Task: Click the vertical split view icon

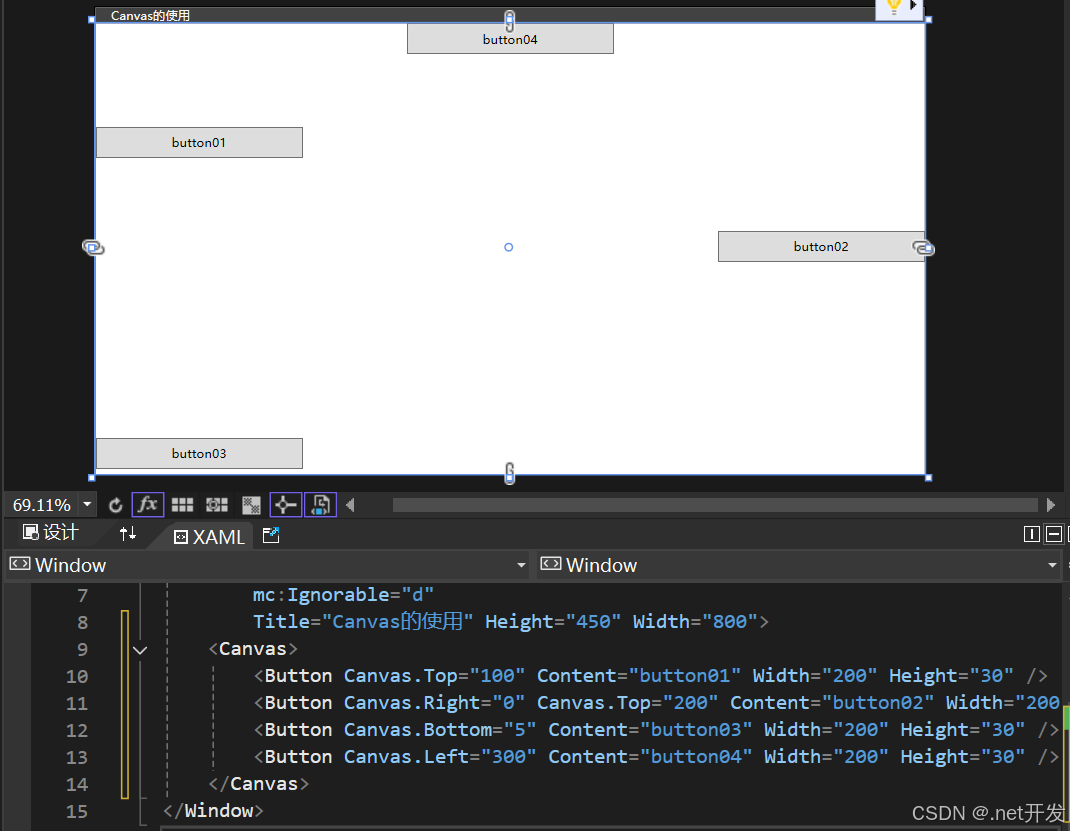Action: pos(1032,534)
